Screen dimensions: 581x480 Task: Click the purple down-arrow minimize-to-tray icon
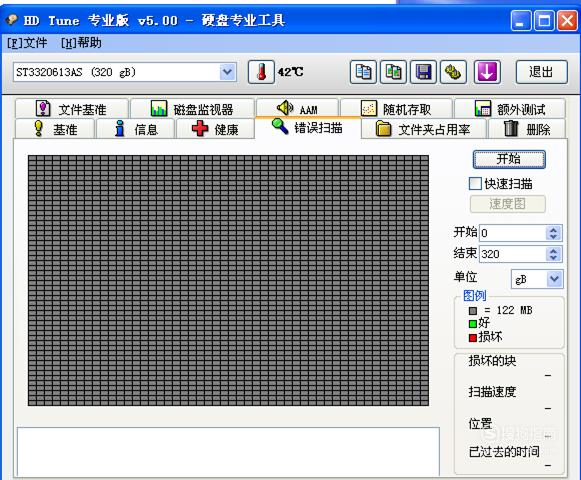(487, 72)
